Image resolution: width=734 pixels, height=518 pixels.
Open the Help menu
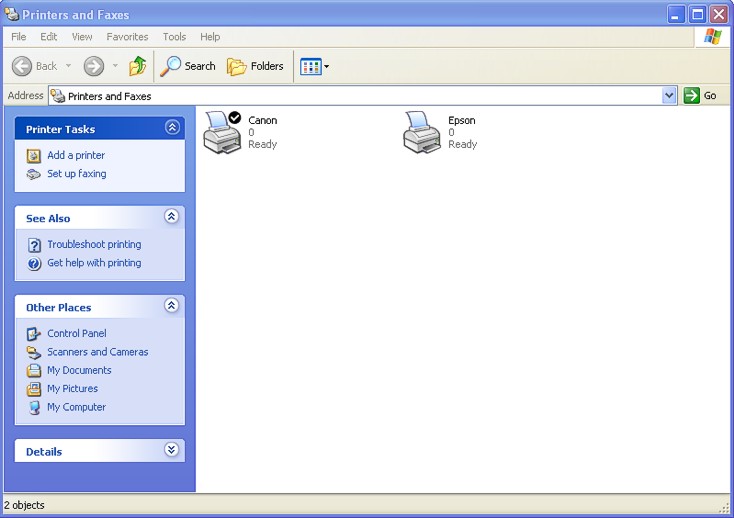(210, 36)
